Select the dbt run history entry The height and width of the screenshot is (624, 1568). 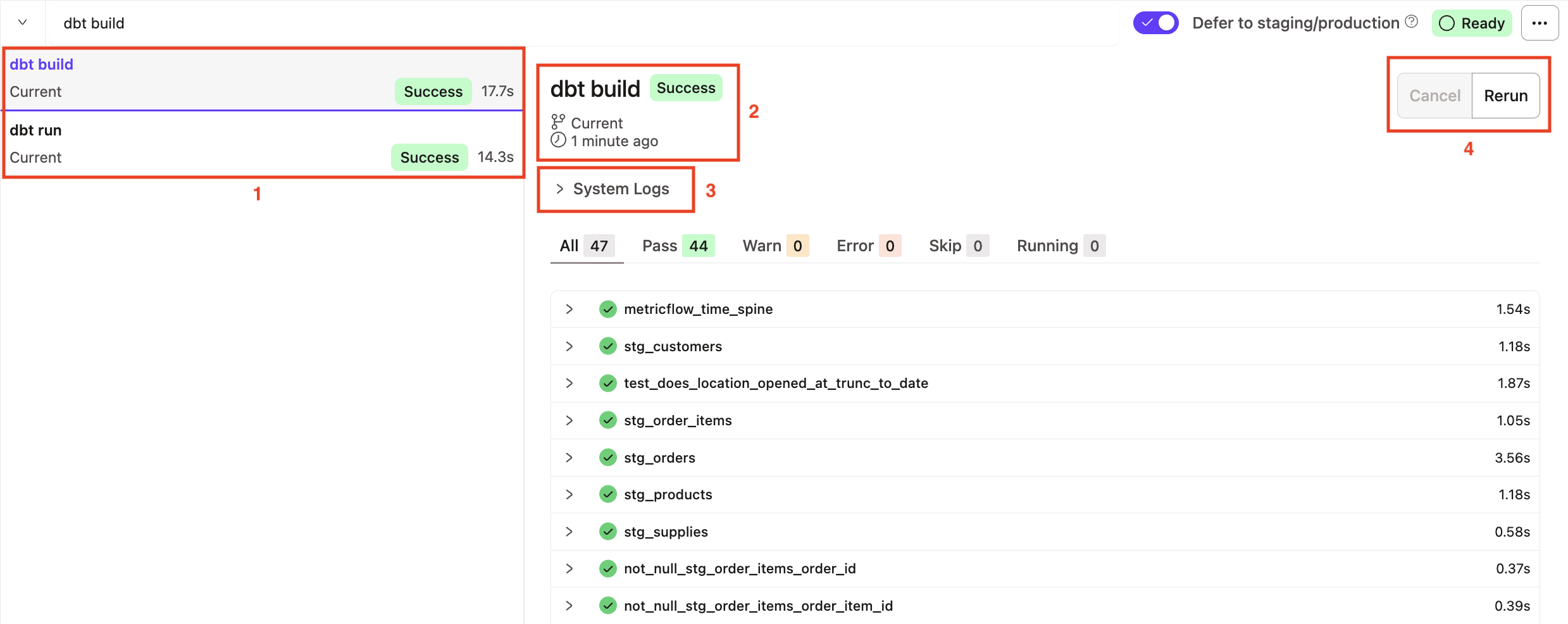click(x=262, y=144)
